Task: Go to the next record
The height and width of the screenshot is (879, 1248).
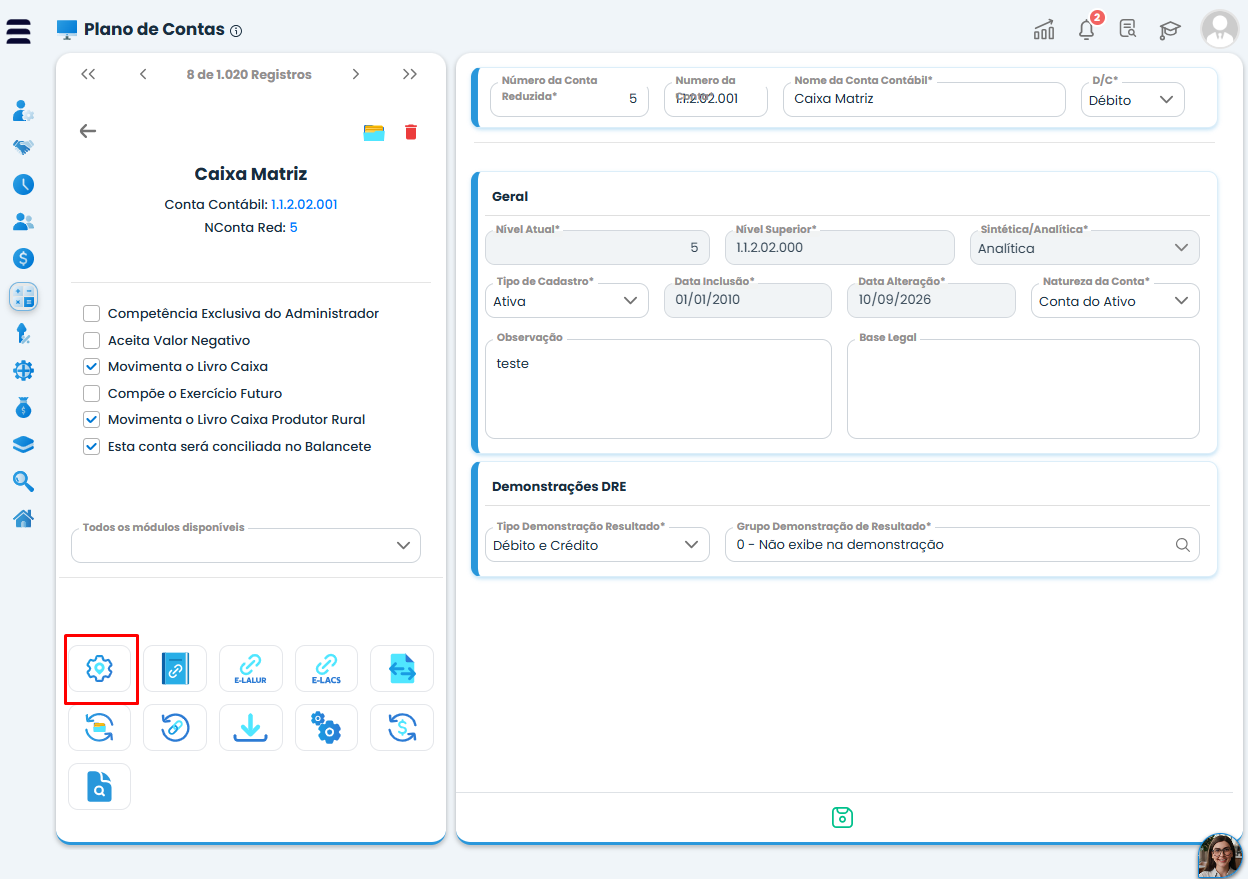Action: point(355,74)
